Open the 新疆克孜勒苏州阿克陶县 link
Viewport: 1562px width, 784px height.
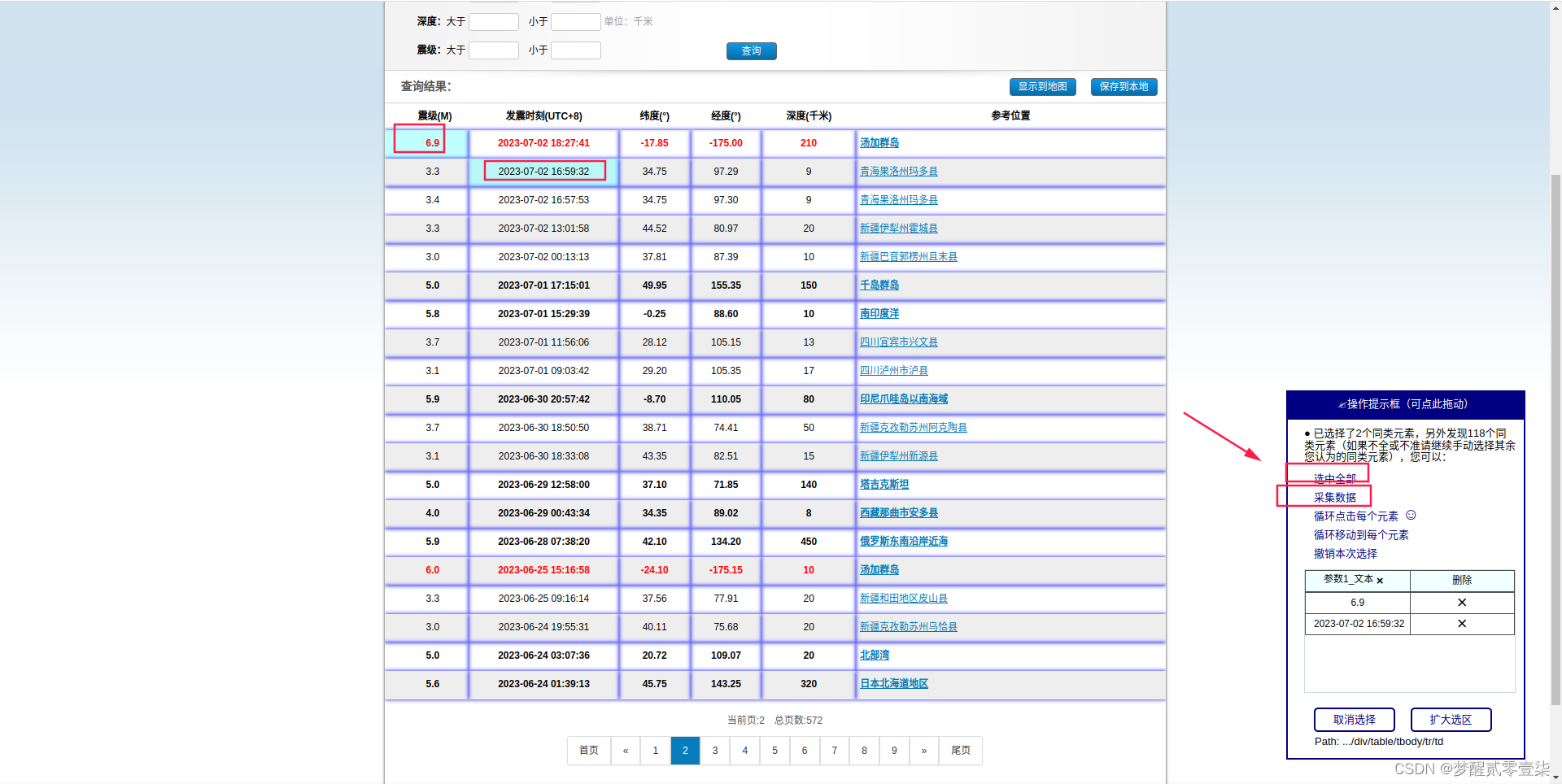click(x=914, y=428)
